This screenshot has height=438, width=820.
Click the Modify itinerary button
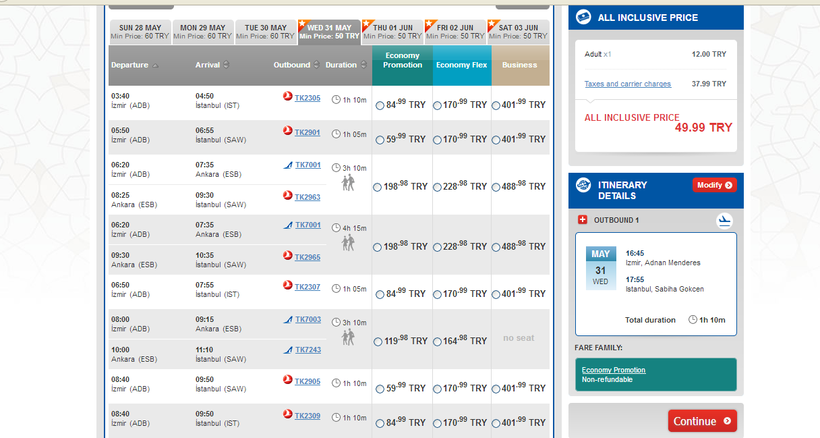[x=714, y=185]
